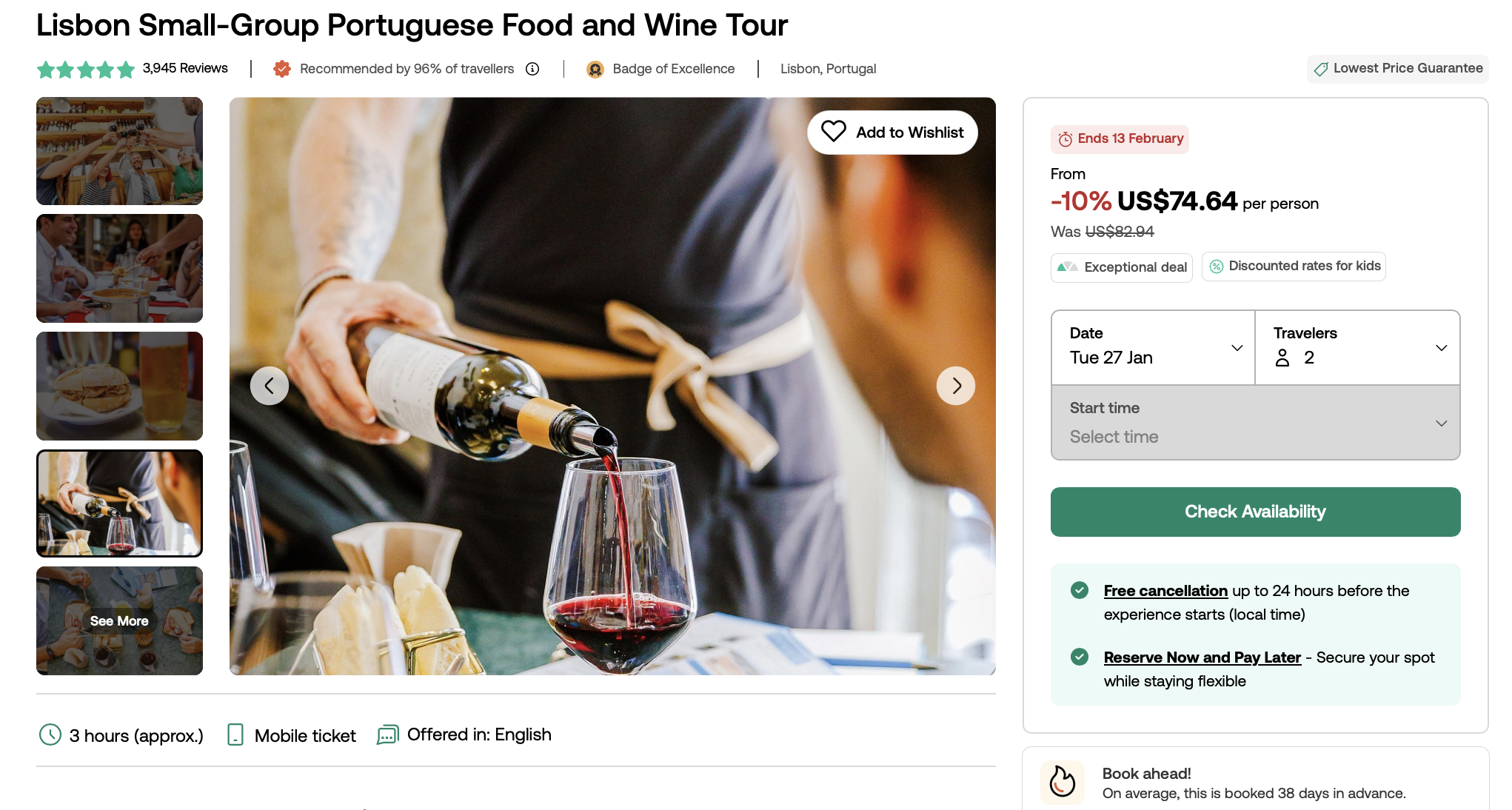This screenshot has width=1512, height=810.
Task: Click the clock icon next to 3 hours
Action: pos(50,734)
